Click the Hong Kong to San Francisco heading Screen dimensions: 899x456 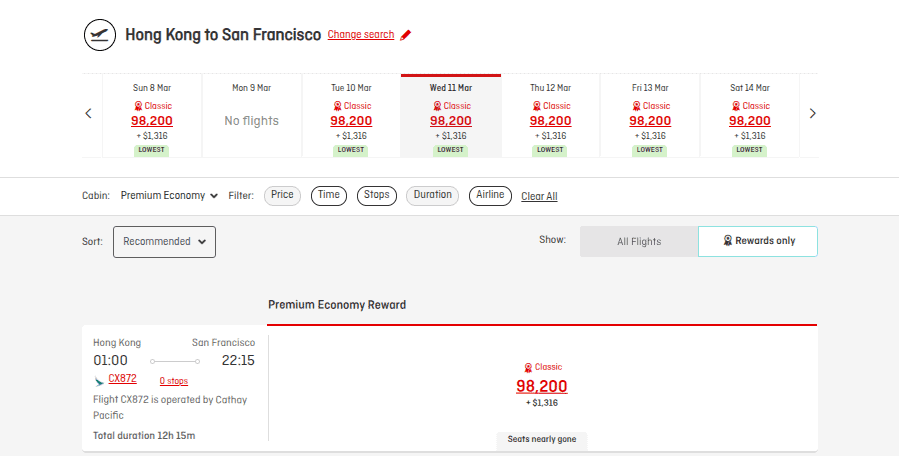(223, 35)
